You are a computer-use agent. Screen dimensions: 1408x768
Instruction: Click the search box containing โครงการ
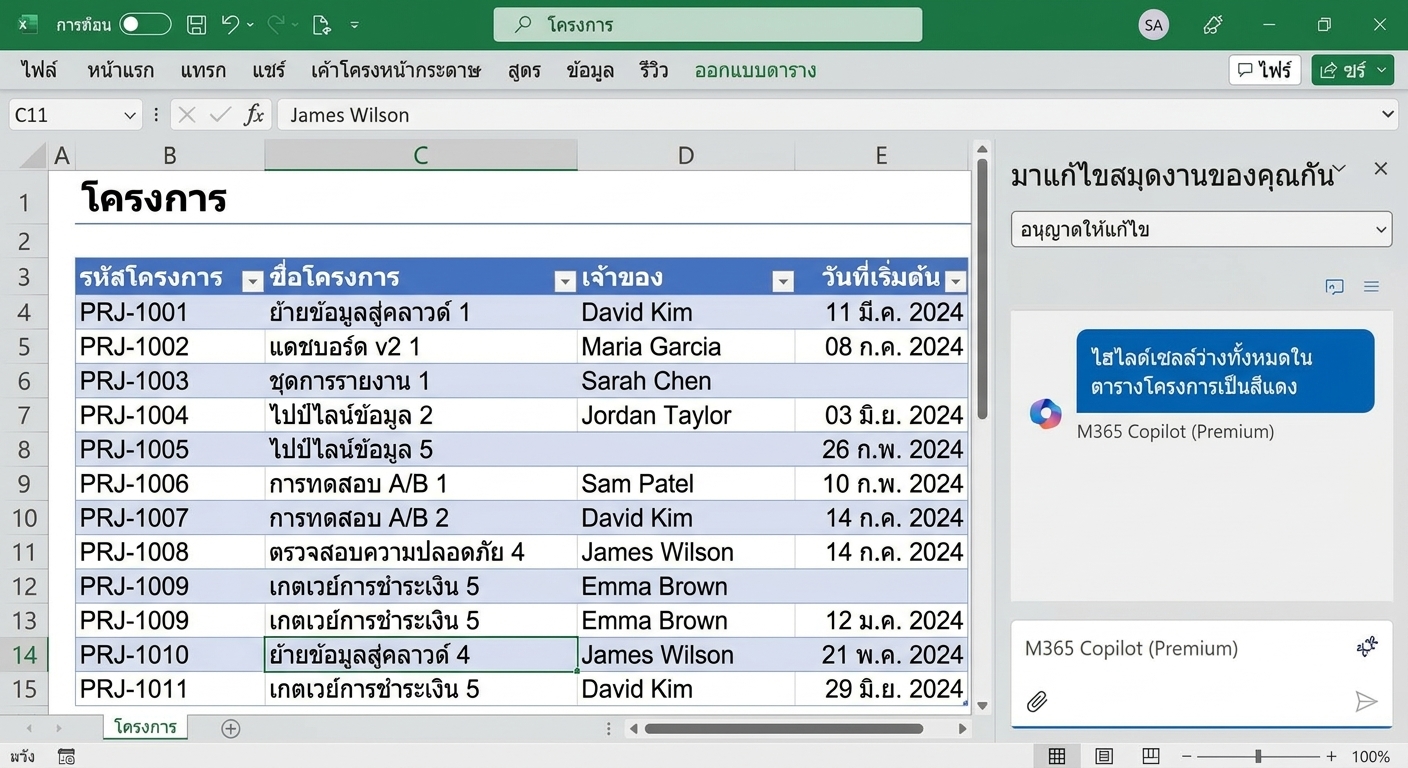click(x=707, y=25)
